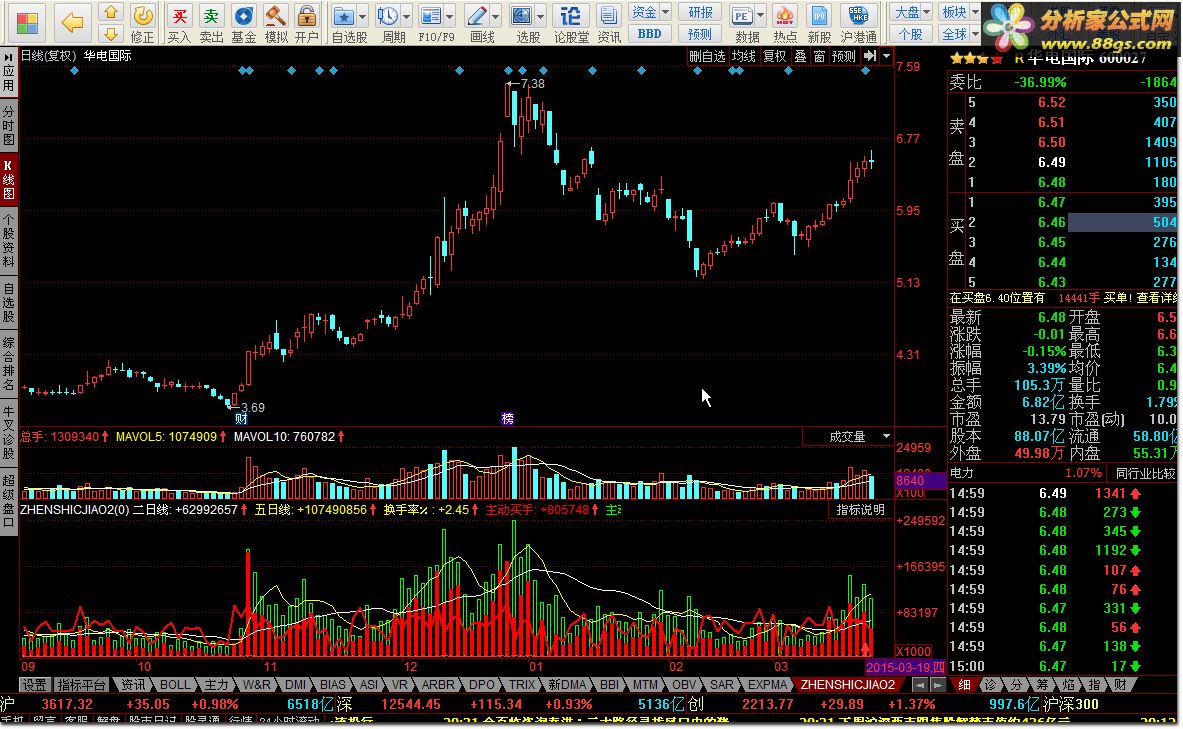Screen dimensions: 1183x729
Task: Click the BBD button
Action: (650, 33)
